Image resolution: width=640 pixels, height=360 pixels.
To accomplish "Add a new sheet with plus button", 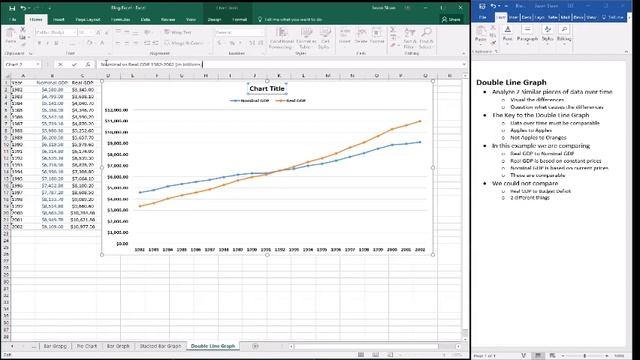I will click(x=255, y=346).
